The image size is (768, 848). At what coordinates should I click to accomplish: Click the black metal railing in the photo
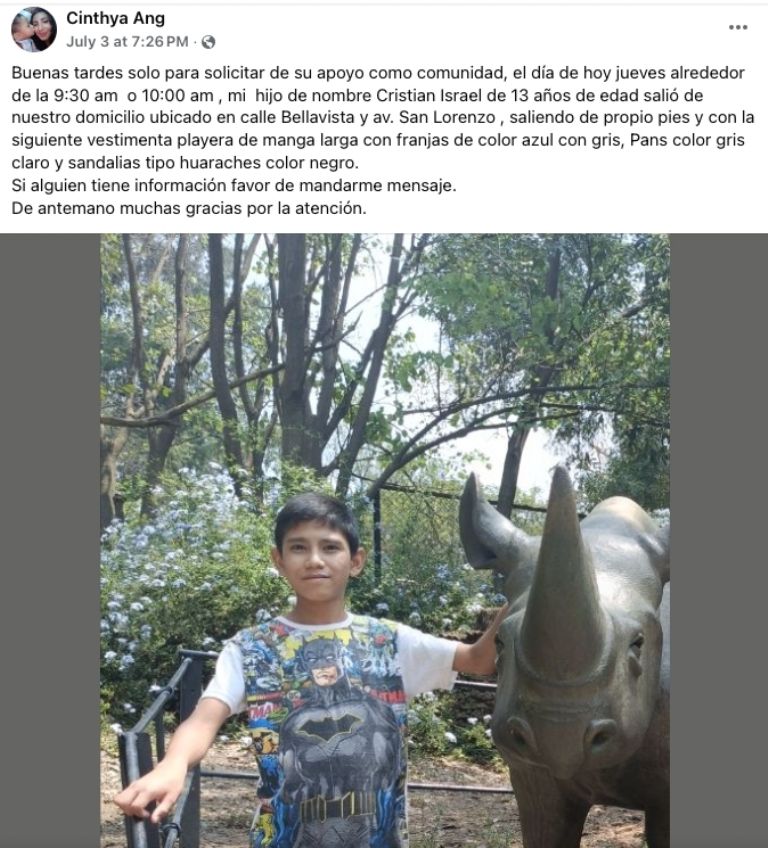(157, 746)
